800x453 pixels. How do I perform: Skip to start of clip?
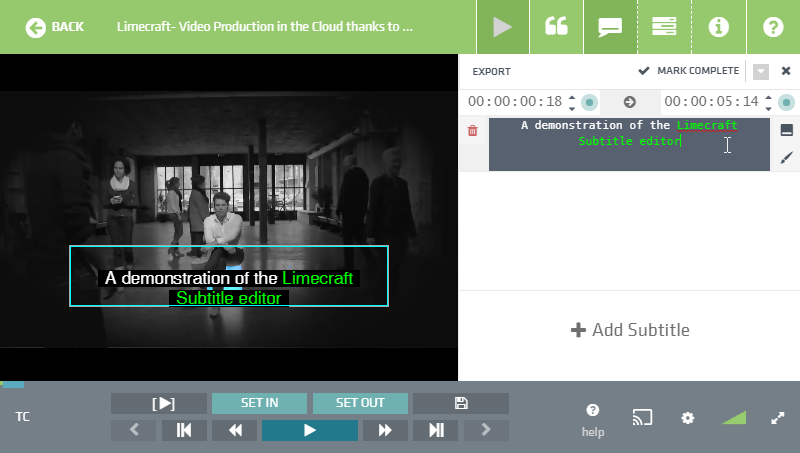click(184, 430)
